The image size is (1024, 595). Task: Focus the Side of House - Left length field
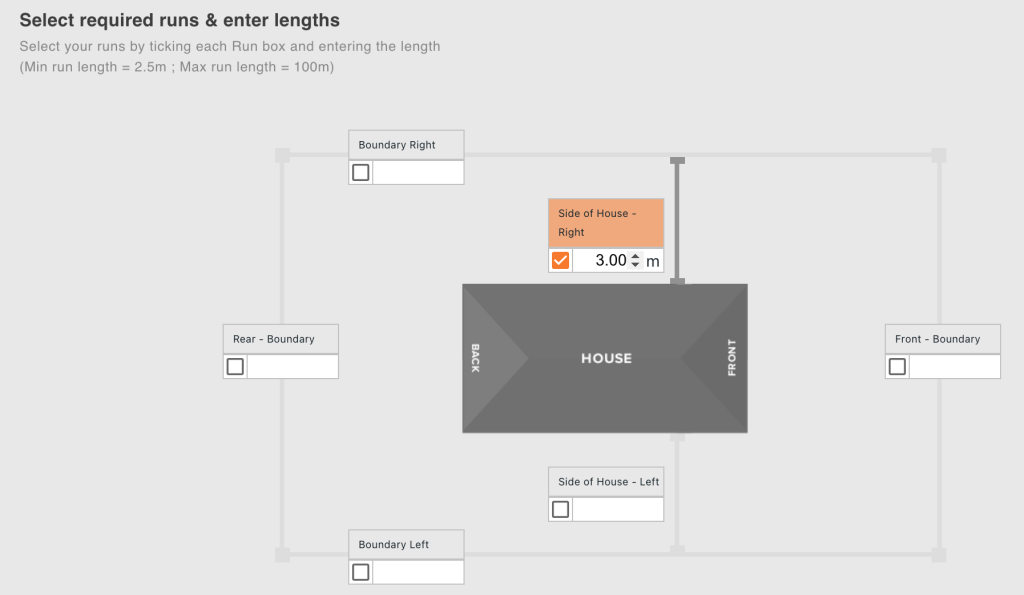point(617,509)
